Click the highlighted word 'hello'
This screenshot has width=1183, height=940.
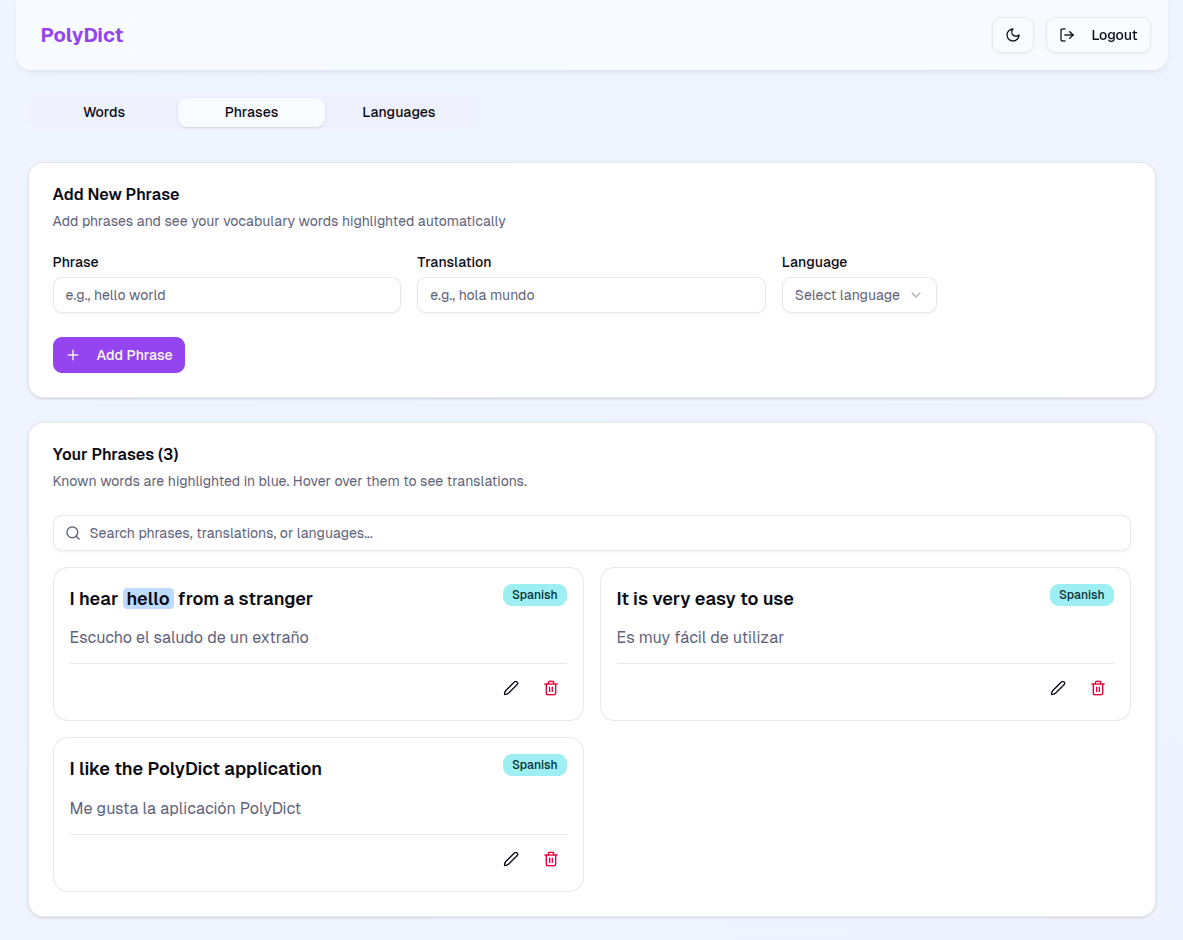[x=148, y=599]
